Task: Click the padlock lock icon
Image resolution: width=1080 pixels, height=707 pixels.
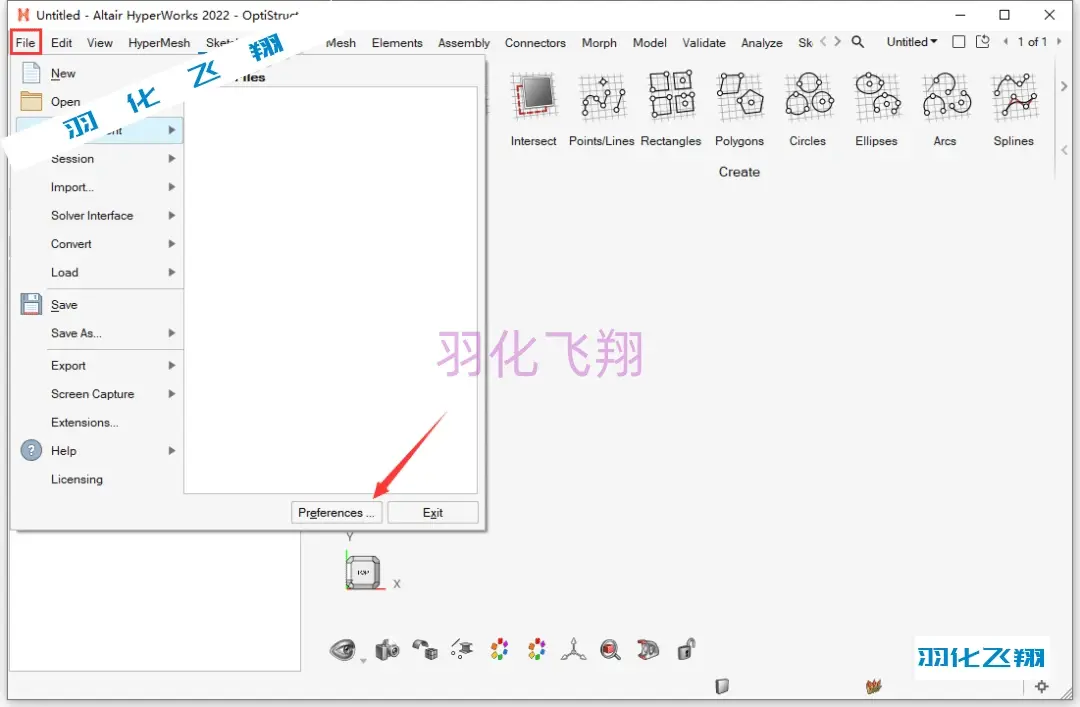Action: [686, 649]
